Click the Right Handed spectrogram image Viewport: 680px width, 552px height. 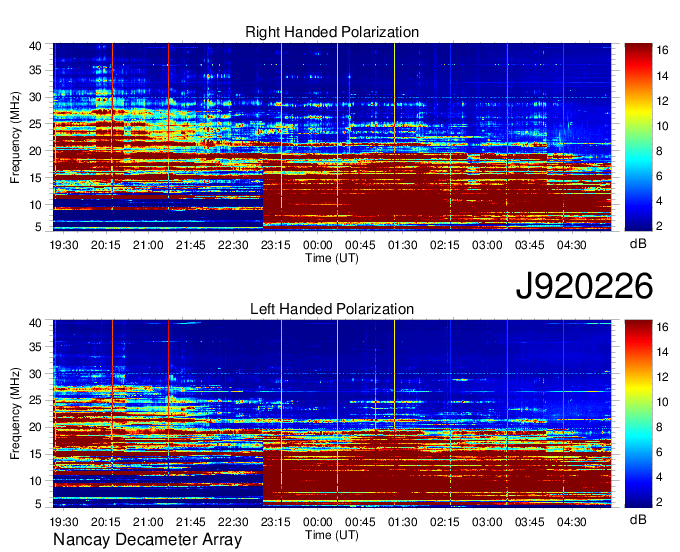[332, 137]
